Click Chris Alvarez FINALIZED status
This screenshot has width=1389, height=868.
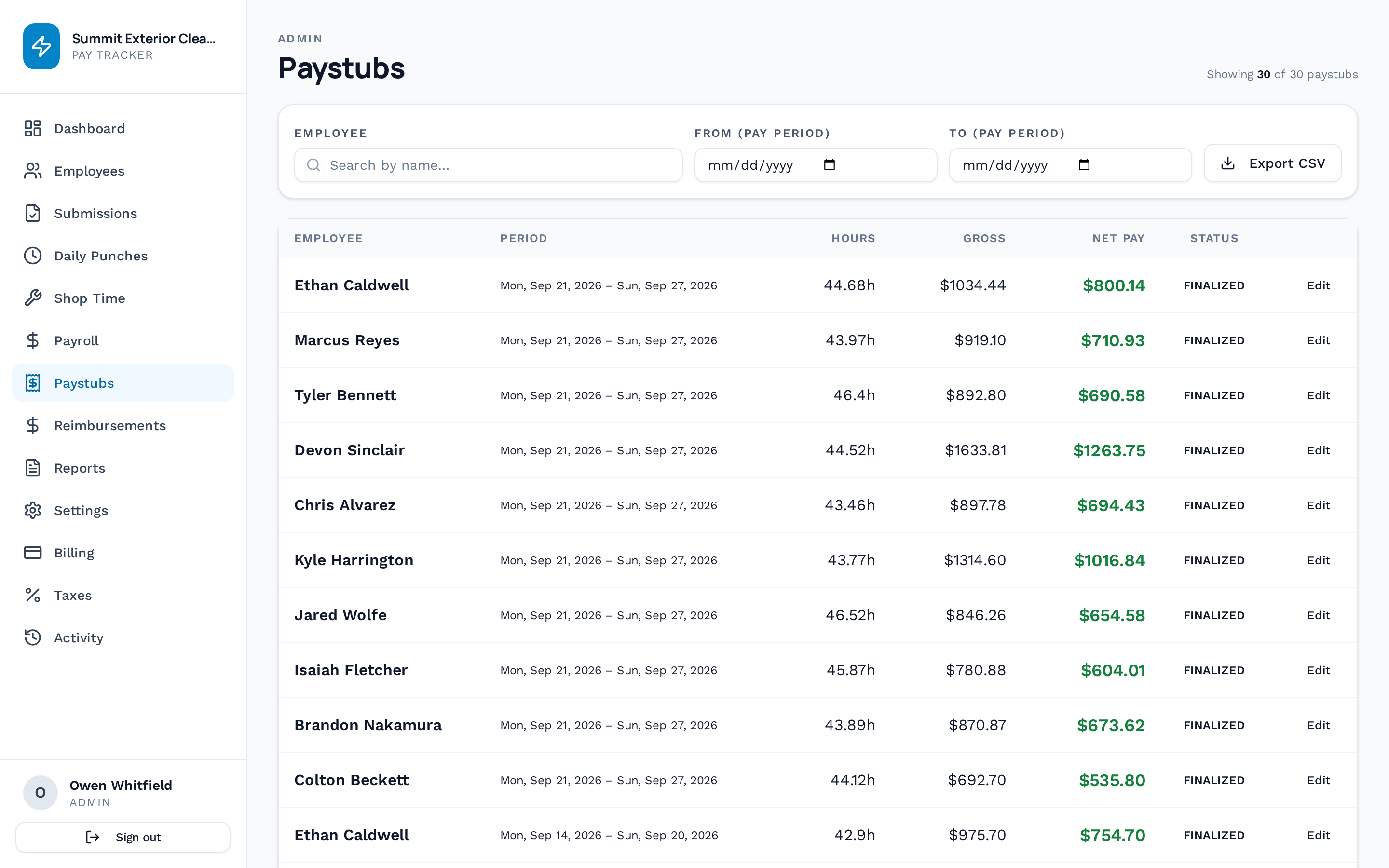[x=1214, y=506]
